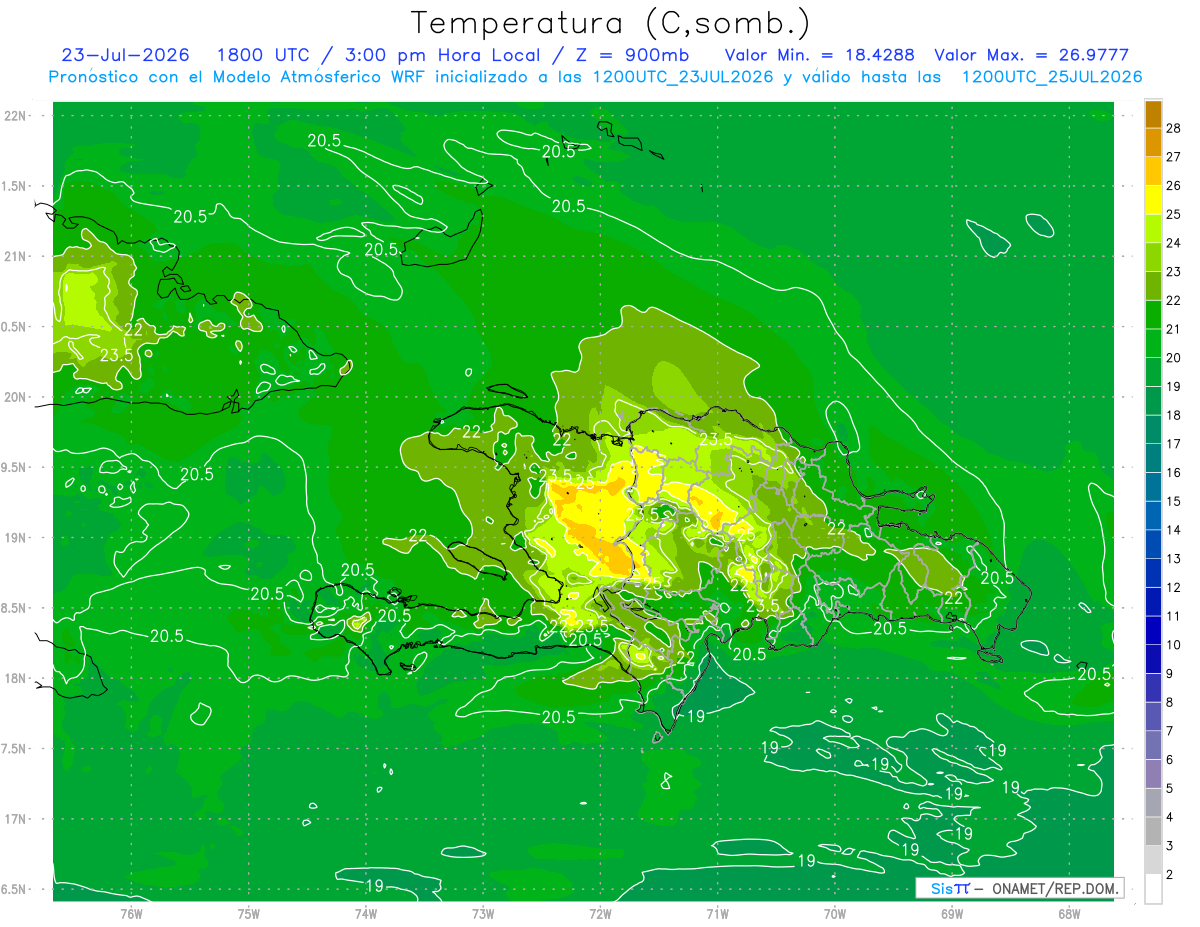
Task: Click the "72W" longitude axis label
Action: (x=600, y=913)
